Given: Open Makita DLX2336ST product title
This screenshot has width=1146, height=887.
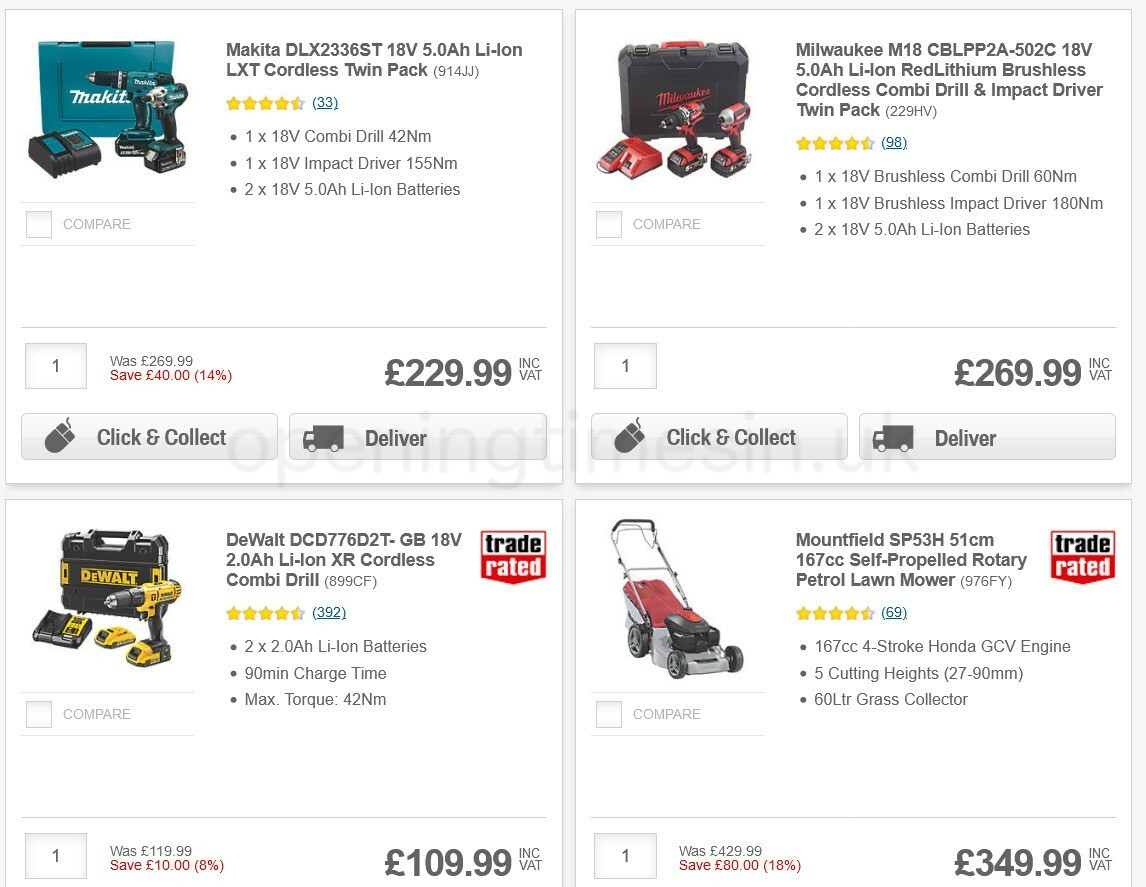Looking at the screenshot, I should (373, 60).
